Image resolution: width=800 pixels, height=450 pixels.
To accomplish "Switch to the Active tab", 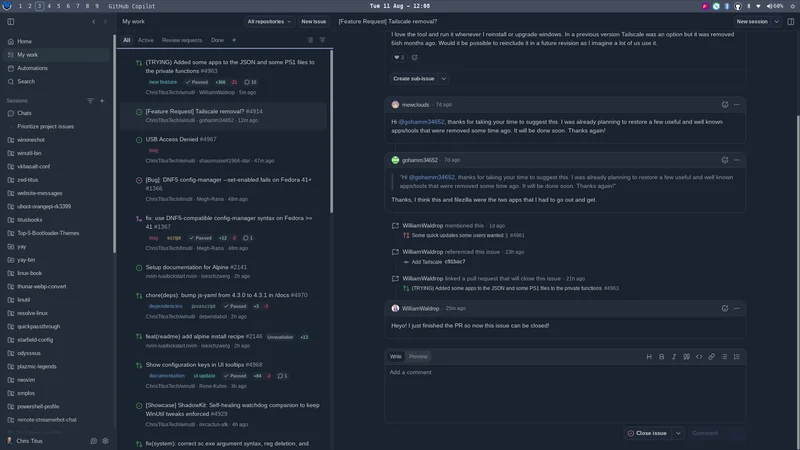I will [145, 40].
